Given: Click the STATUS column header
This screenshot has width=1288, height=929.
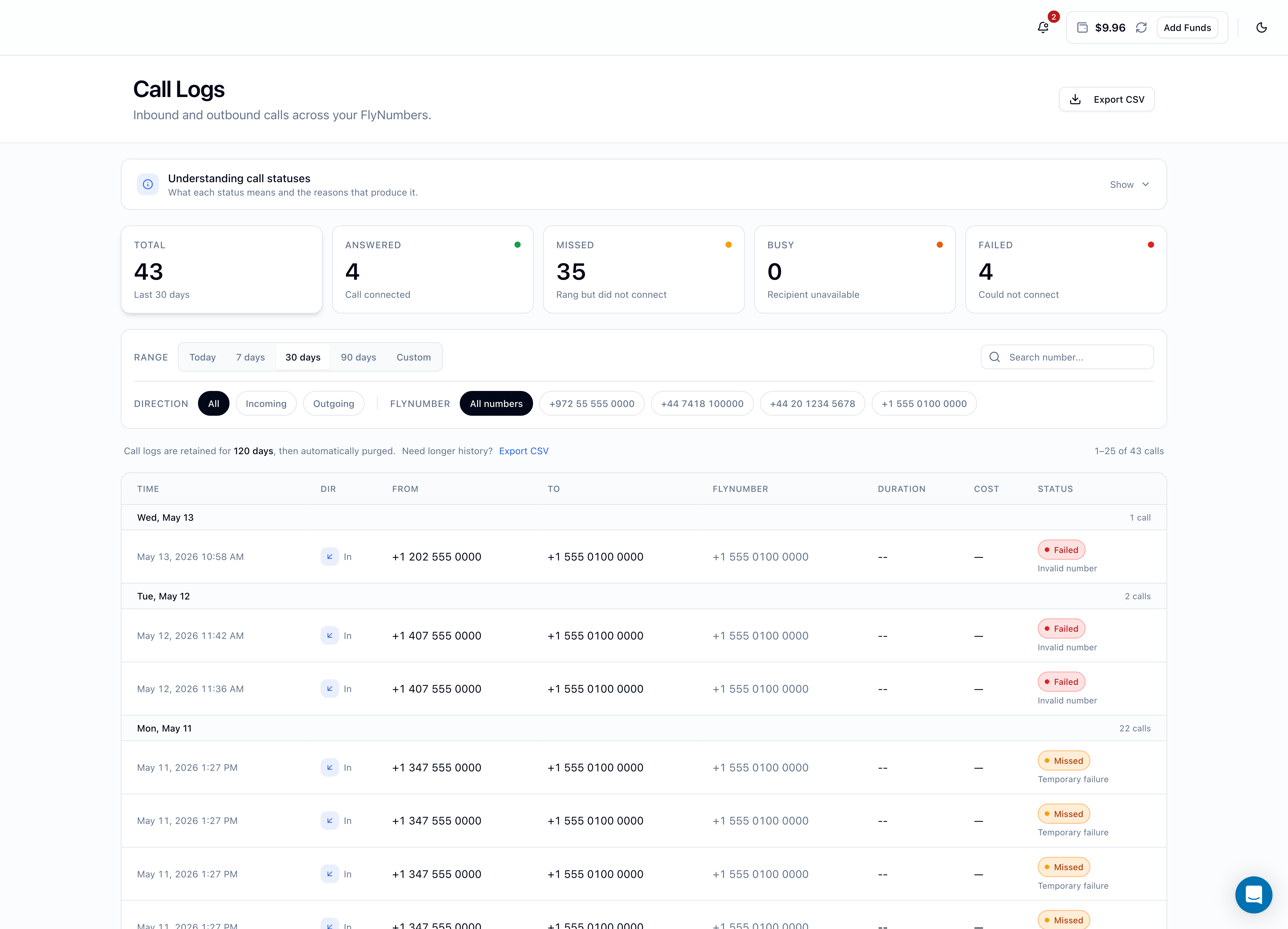Looking at the screenshot, I should click(1055, 489).
